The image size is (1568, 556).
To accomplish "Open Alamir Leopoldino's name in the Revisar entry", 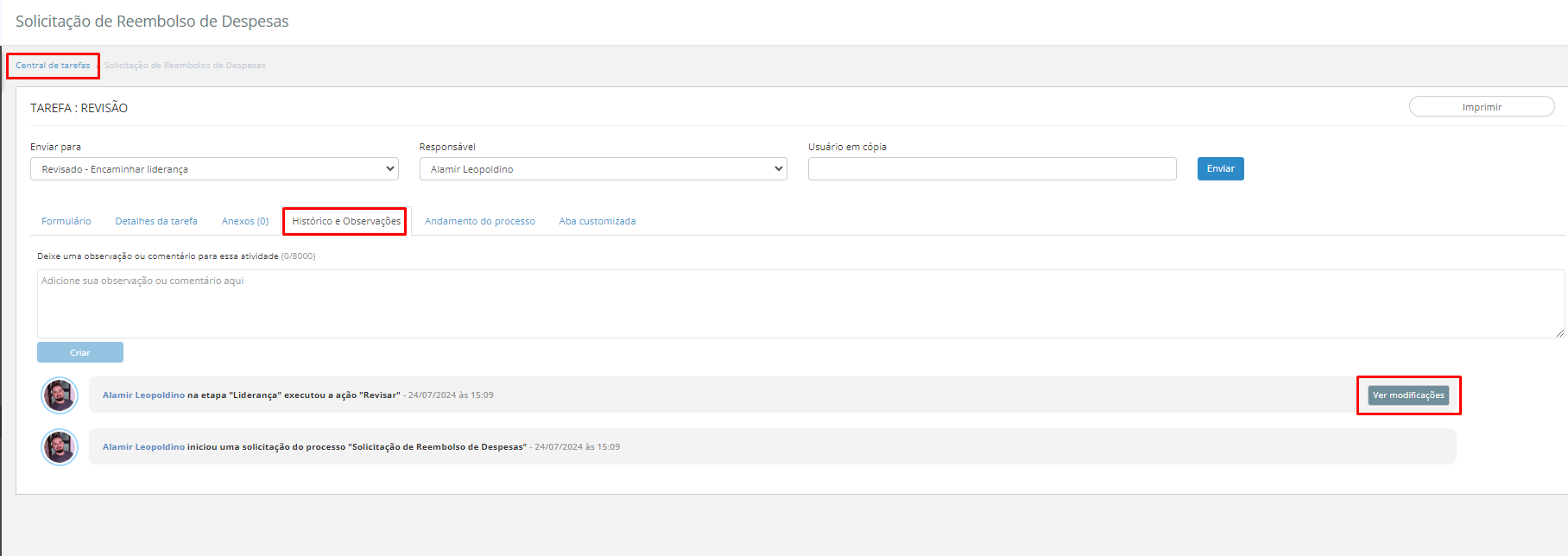I will (143, 395).
